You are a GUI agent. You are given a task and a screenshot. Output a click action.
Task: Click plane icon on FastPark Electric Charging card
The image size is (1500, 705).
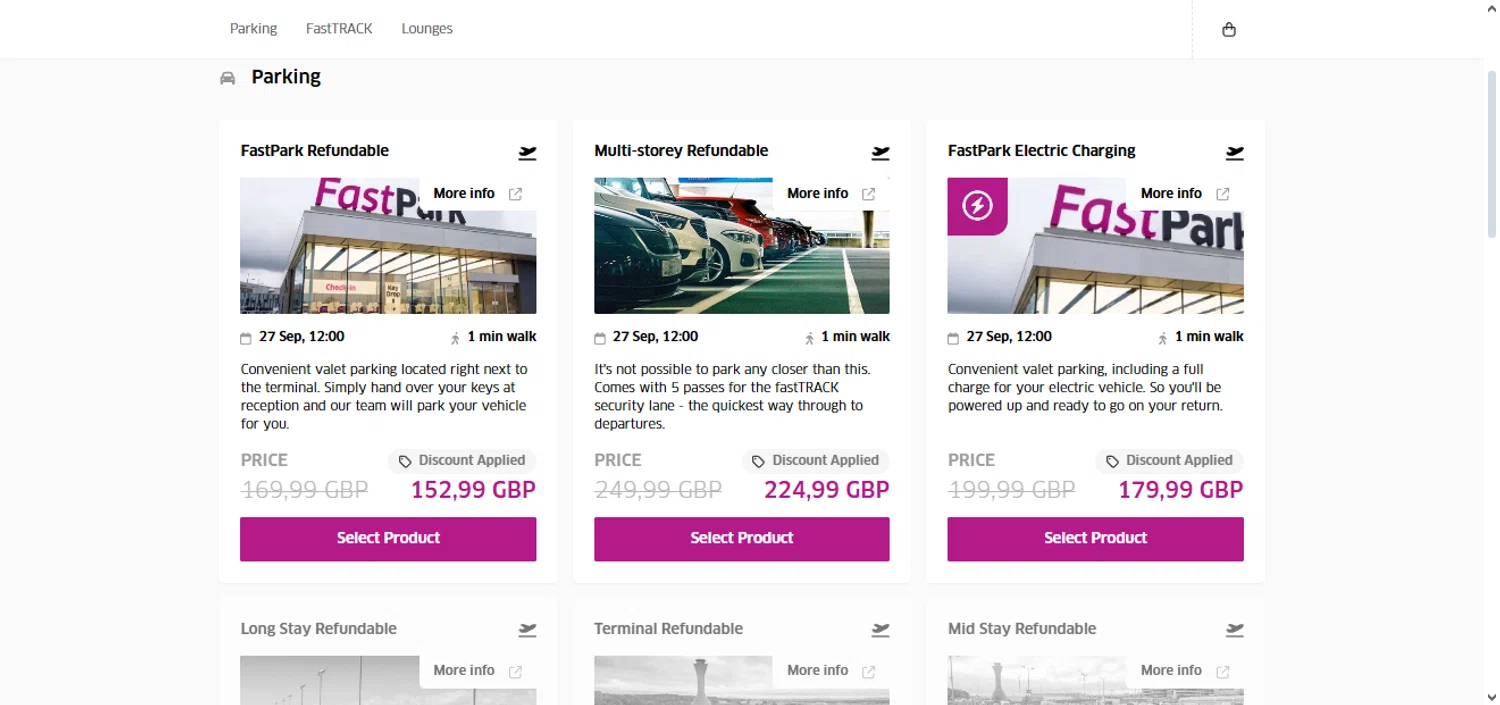[x=1234, y=153]
